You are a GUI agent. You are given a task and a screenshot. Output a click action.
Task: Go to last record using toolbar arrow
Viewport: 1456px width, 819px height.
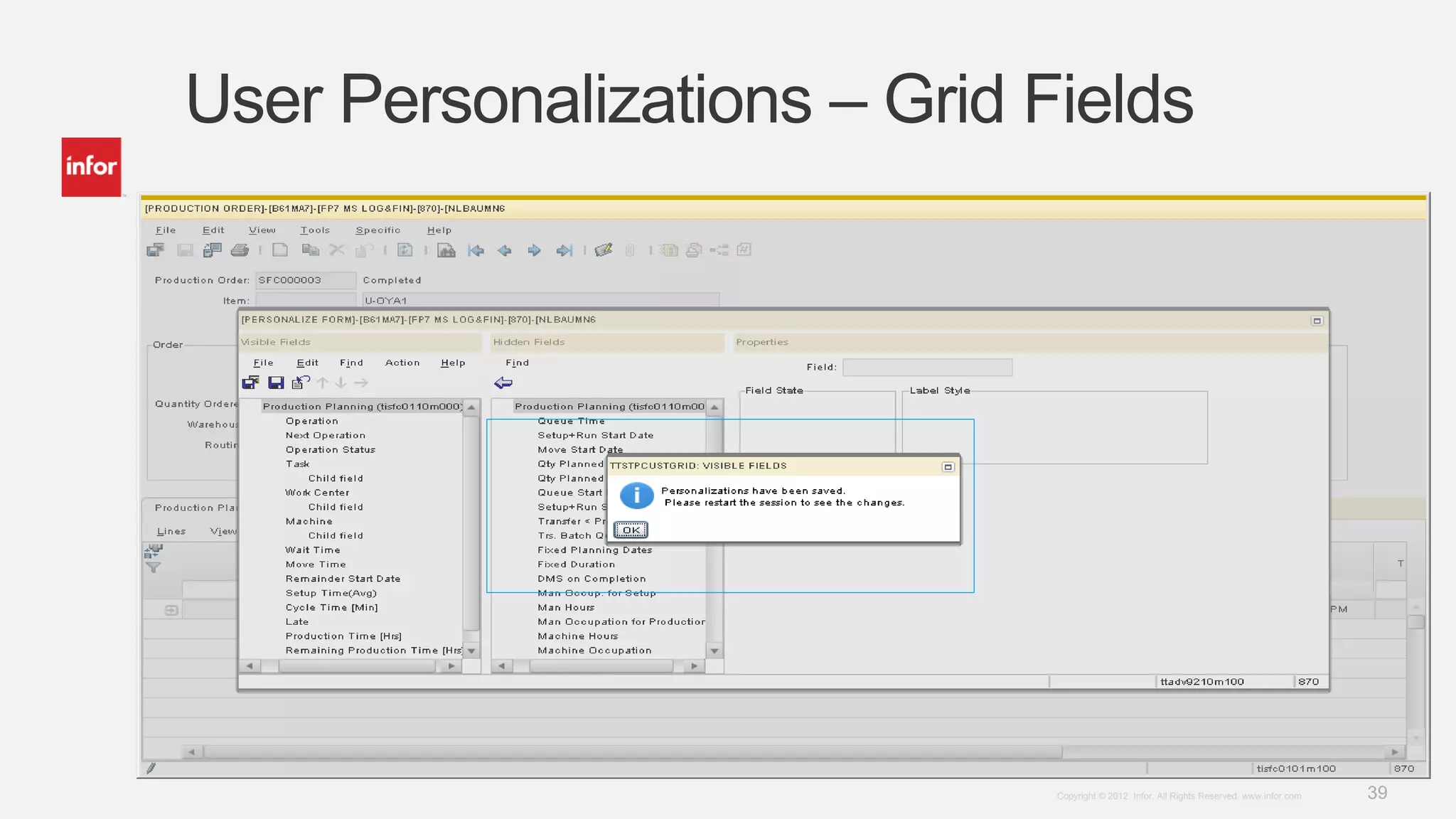click(x=564, y=250)
